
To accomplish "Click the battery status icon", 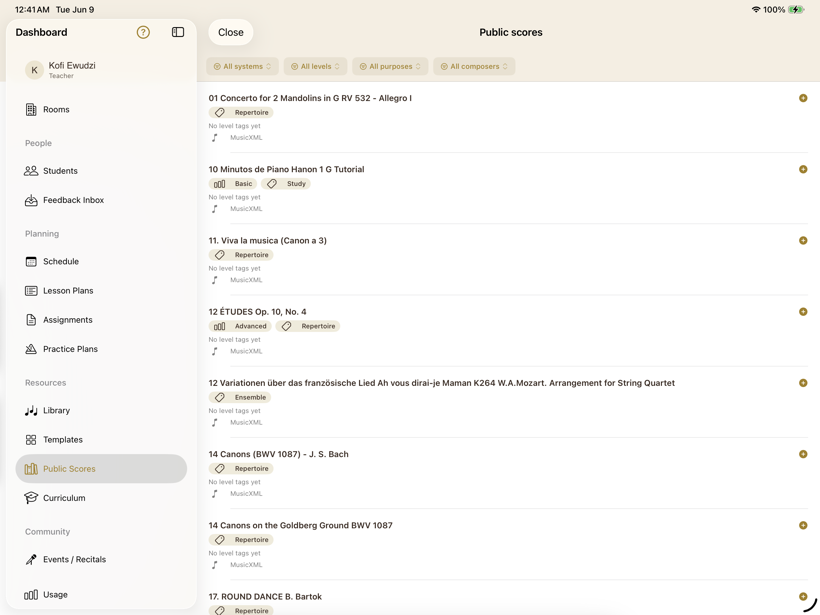I will 796,9.
